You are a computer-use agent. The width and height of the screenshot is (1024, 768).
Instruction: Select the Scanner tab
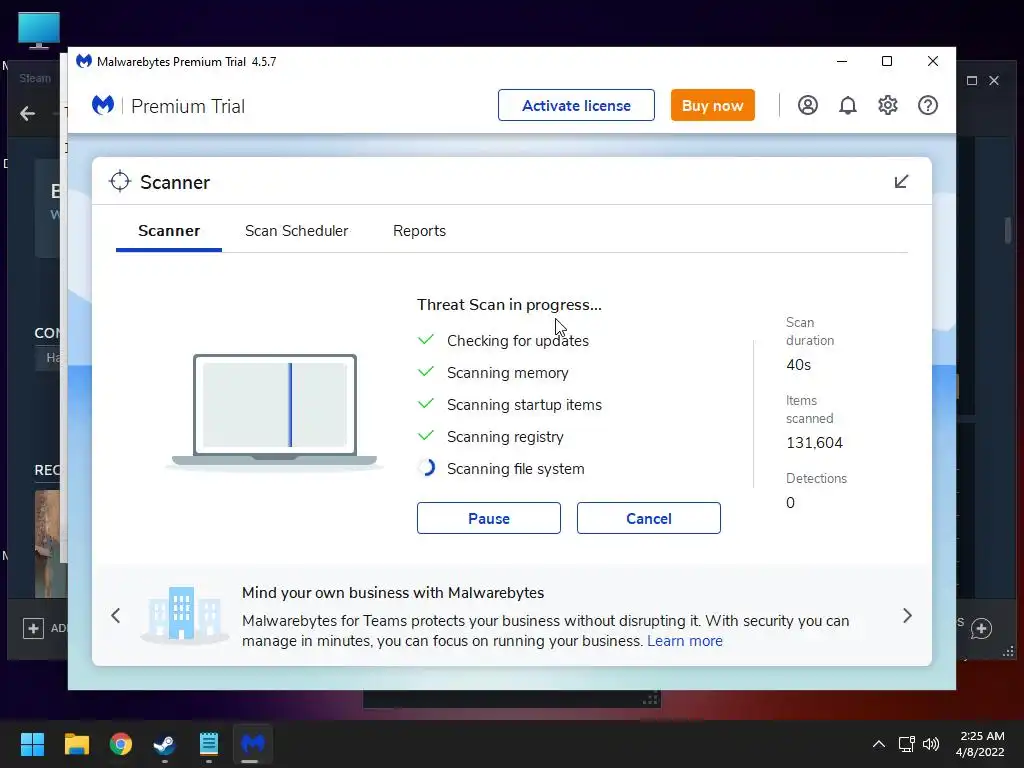168,231
